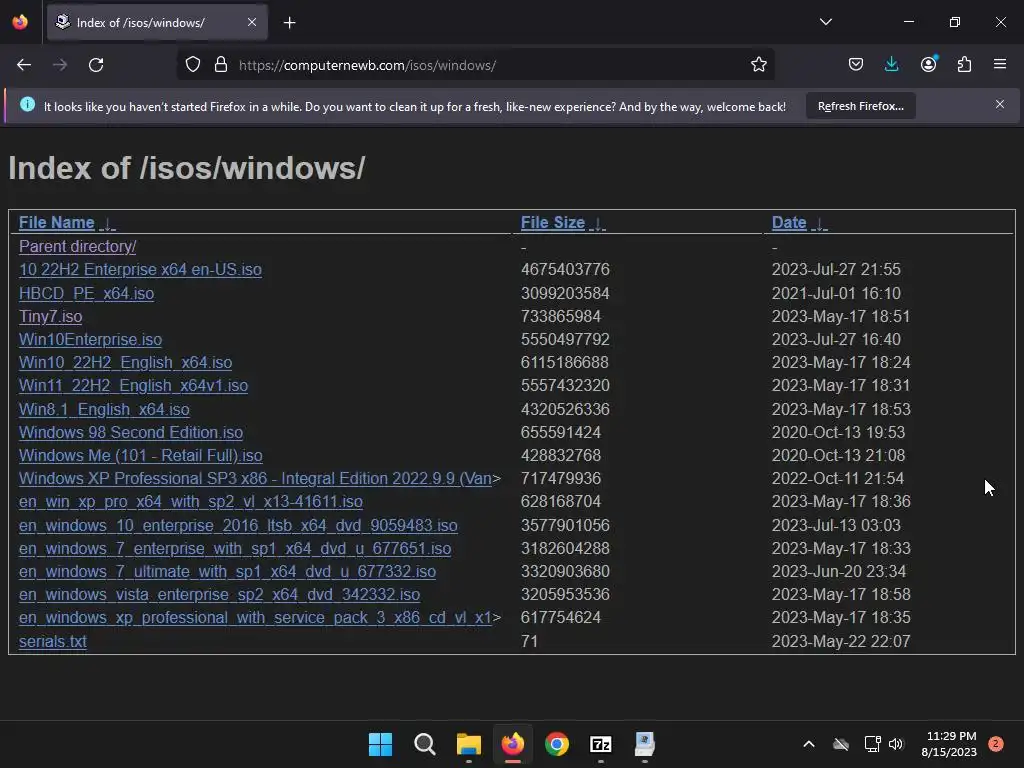Click the Refresh Firefox... button
This screenshot has width=1024, height=768.
pyautogui.click(x=861, y=106)
